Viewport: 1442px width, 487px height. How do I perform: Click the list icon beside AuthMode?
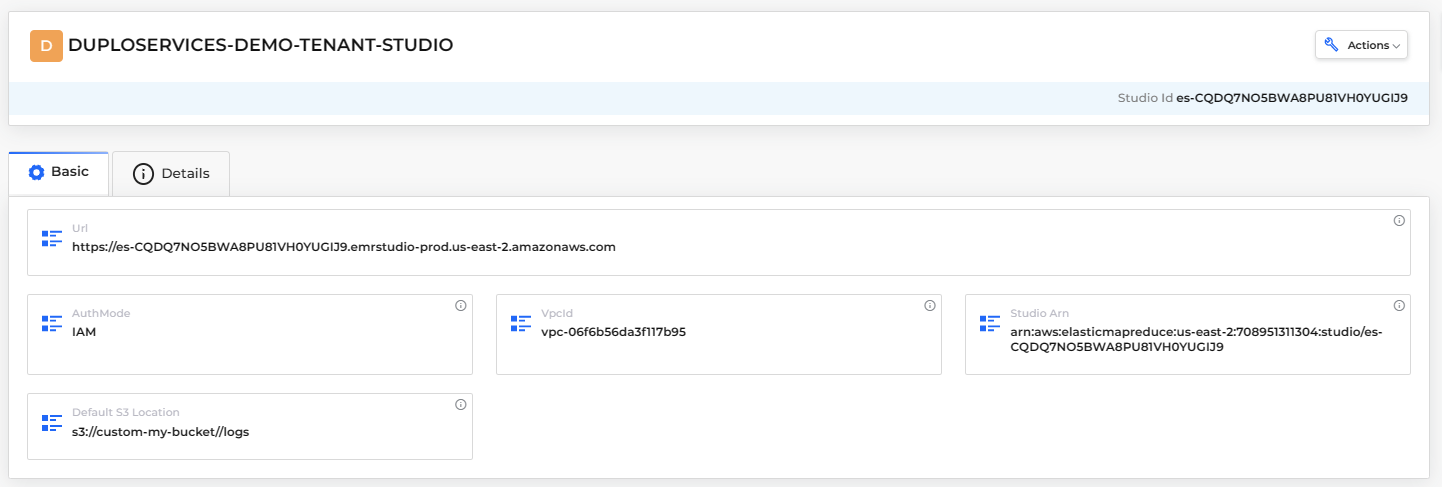[52, 323]
